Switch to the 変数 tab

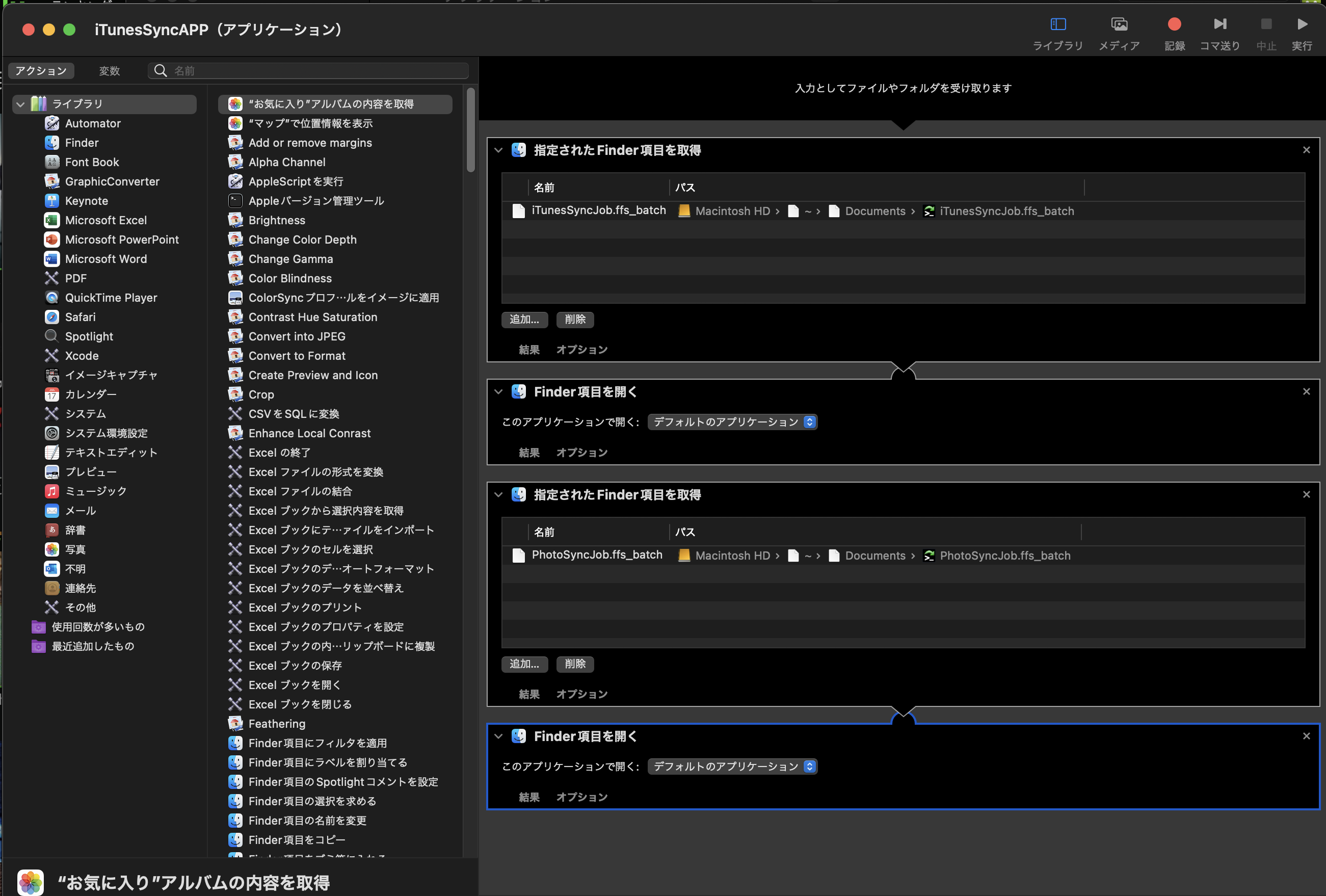[x=109, y=71]
